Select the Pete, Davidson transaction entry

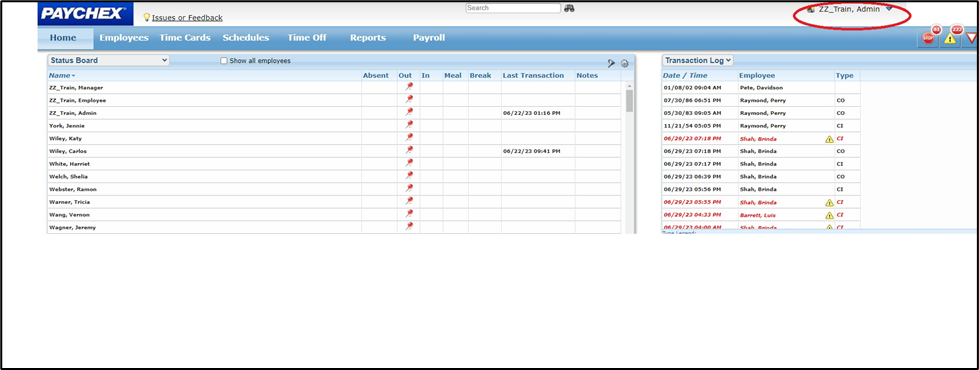point(761,88)
